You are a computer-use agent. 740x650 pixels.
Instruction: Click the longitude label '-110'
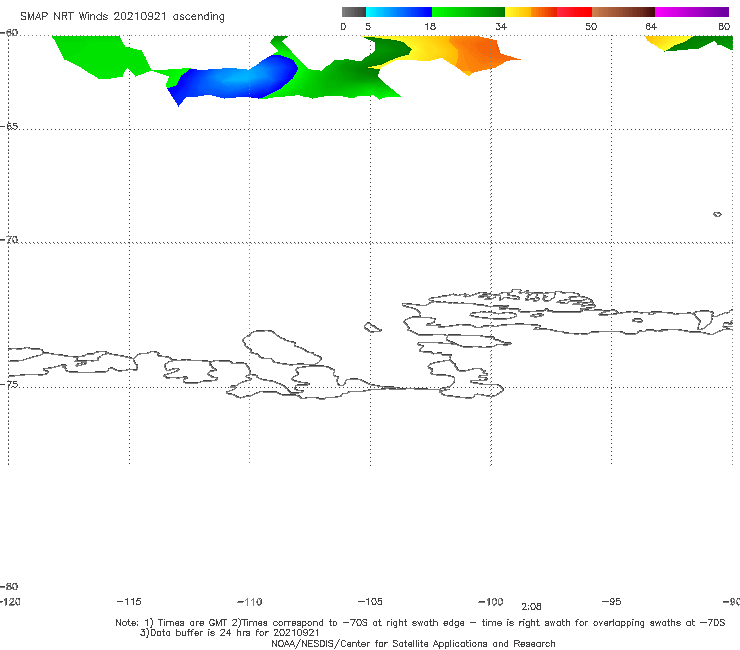pyautogui.click(x=250, y=602)
